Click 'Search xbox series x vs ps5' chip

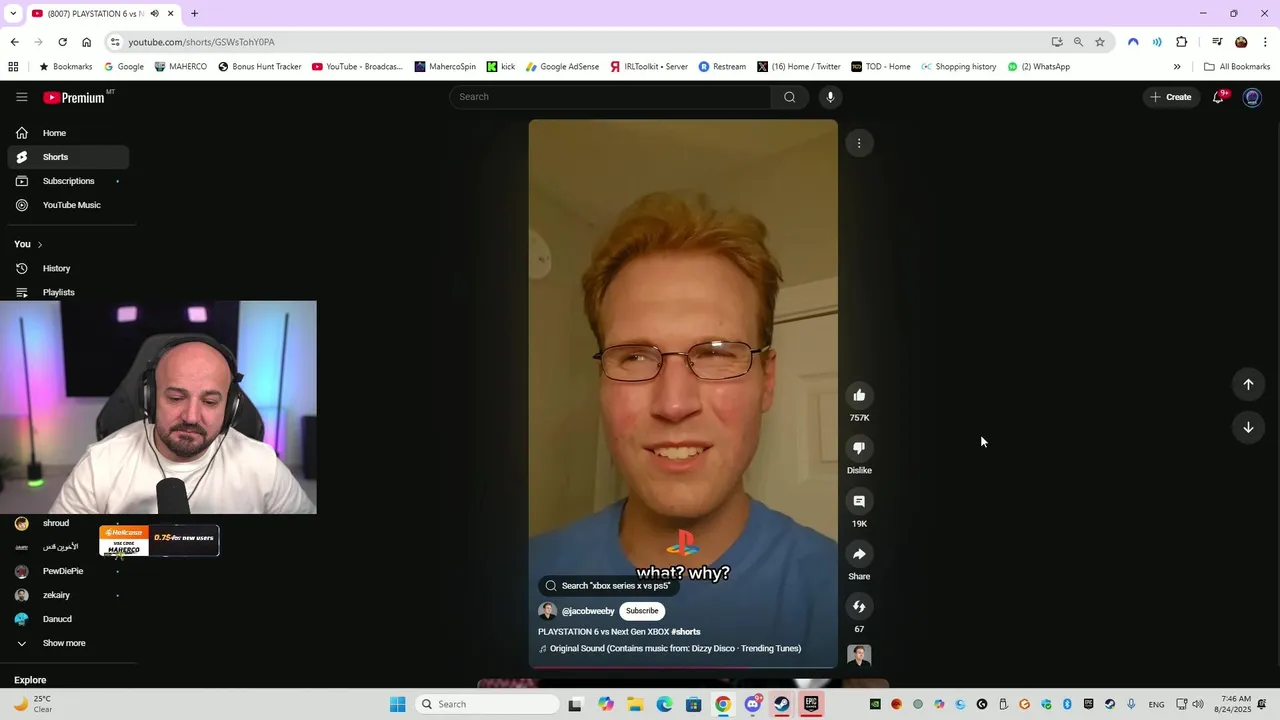pos(608,586)
